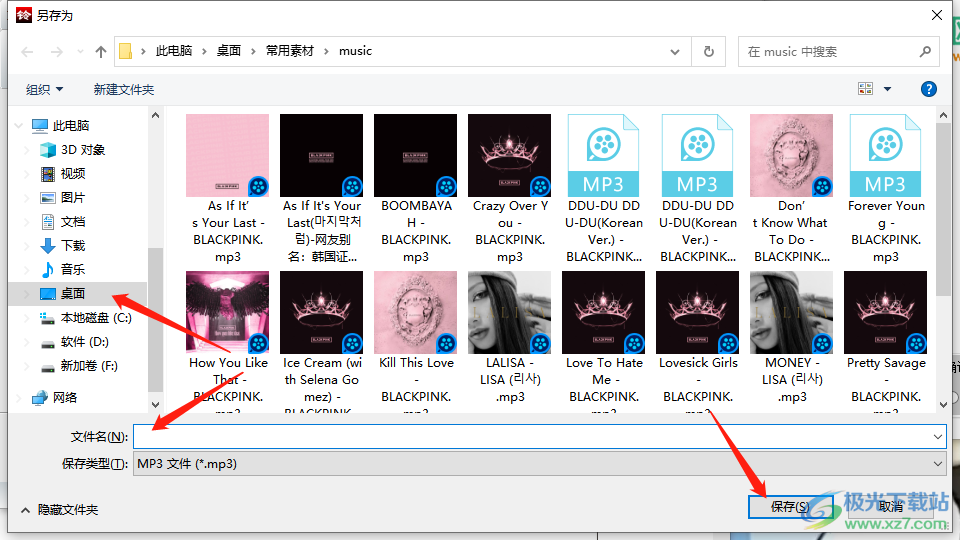Open 本地磁盘 (C:) drive
960x540 pixels.
[86, 318]
